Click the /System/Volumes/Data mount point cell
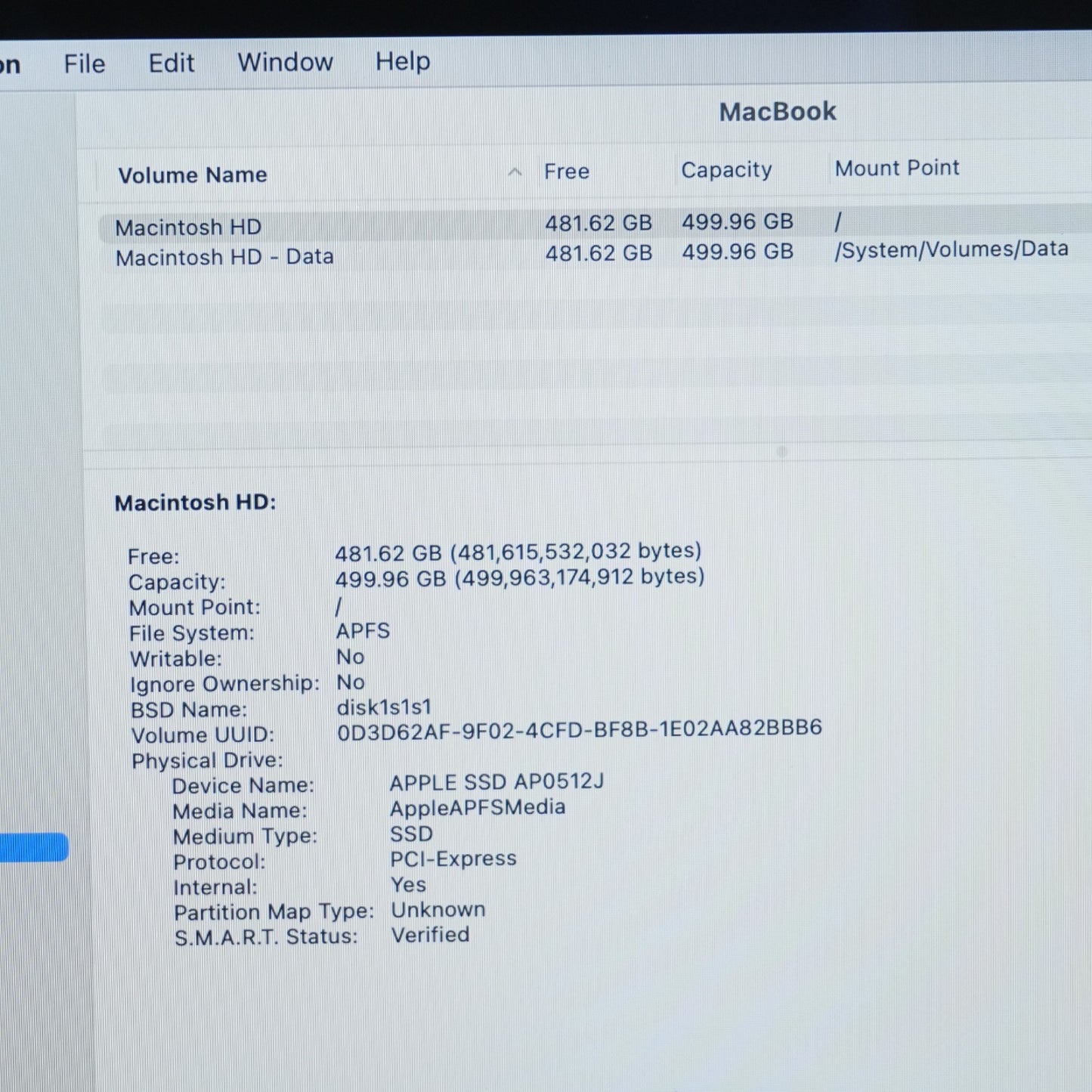 pyautogui.click(x=951, y=249)
